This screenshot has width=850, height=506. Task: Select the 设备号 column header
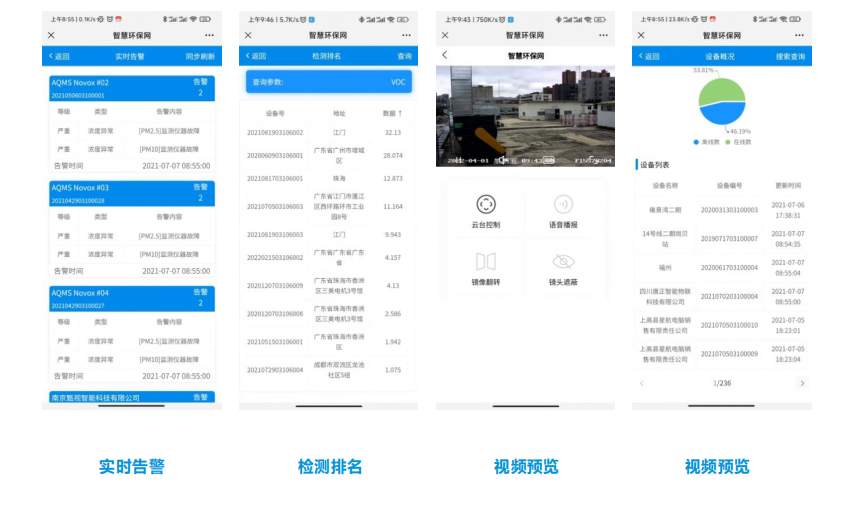click(x=275, y=113)
